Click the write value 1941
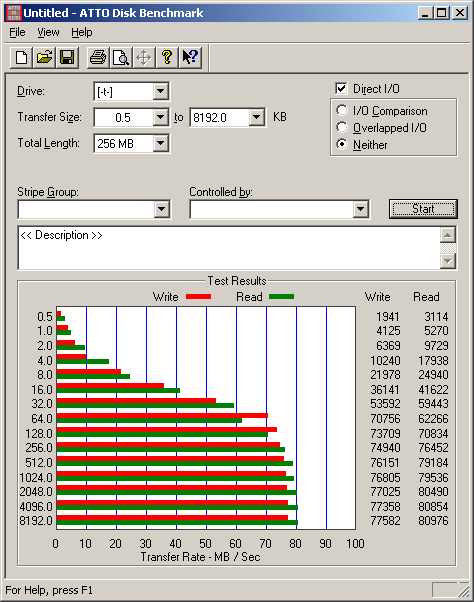The height and width of the screenshot is (602, 474). click(x=388, y=317)
